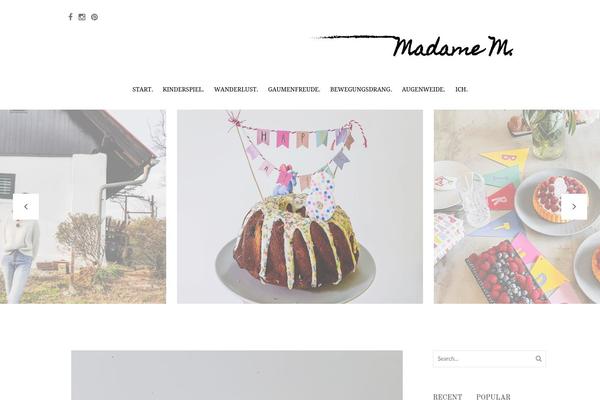Open BEWEGUNGSDRANG. menu item
Image resolution: width=600 pixels, height=400 pixels.
[361, 89]
